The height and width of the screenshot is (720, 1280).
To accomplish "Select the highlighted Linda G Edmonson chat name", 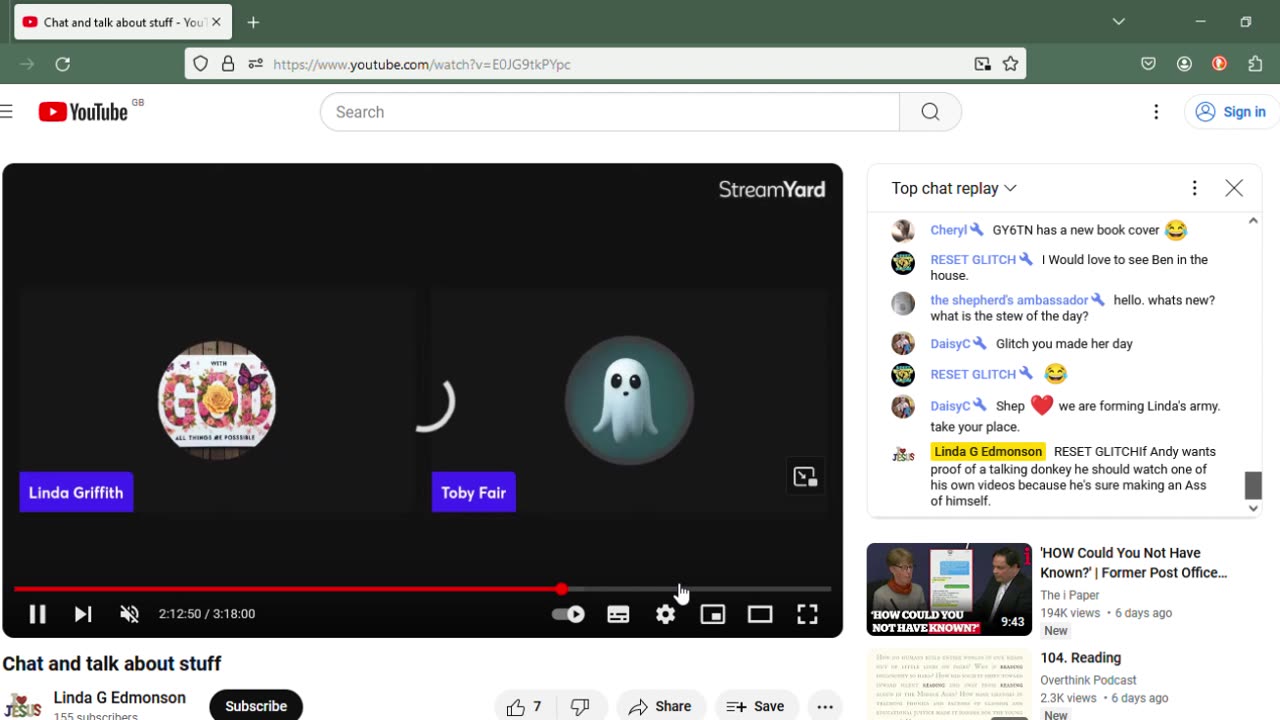I will tap(988, 452).
